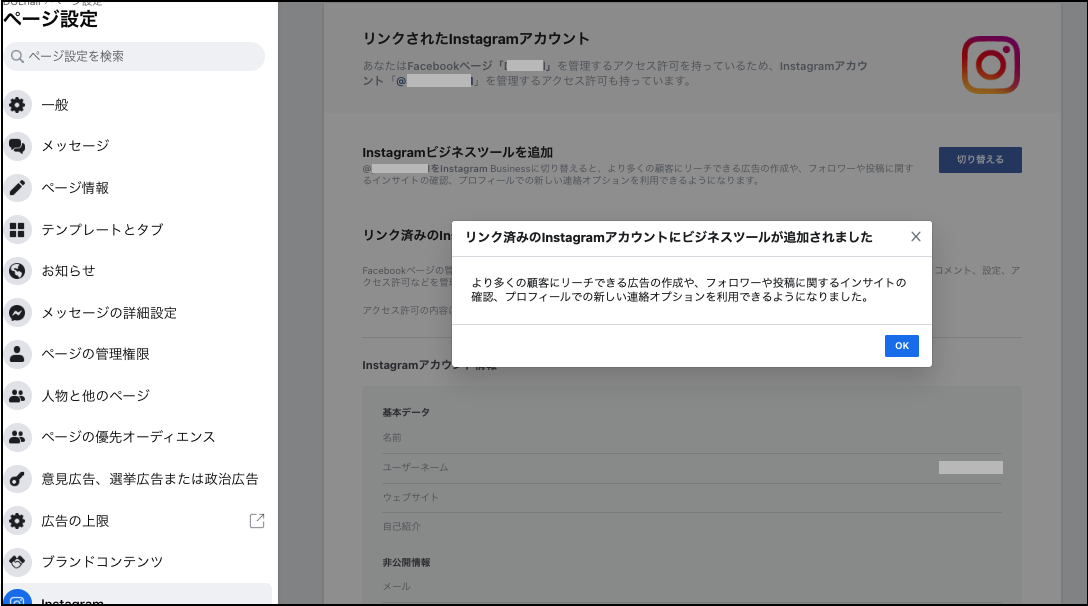Click the pencil icon beside ページ情報

pyautogui.click(x=17, y=187)
